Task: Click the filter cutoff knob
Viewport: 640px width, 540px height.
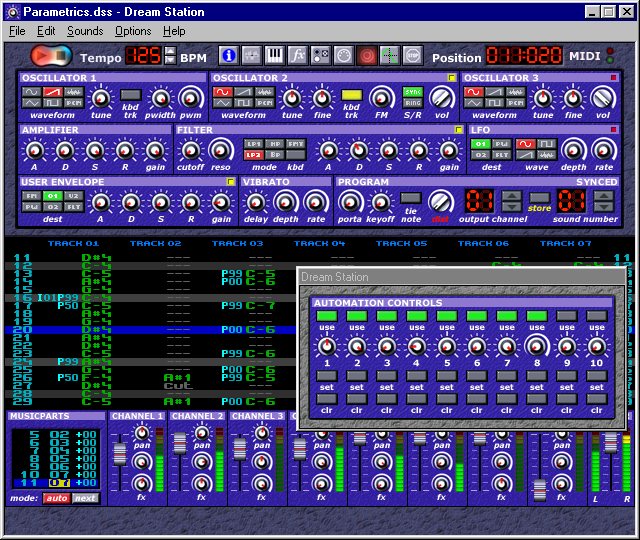Action: pyautogui.click(x=191, y=151)
